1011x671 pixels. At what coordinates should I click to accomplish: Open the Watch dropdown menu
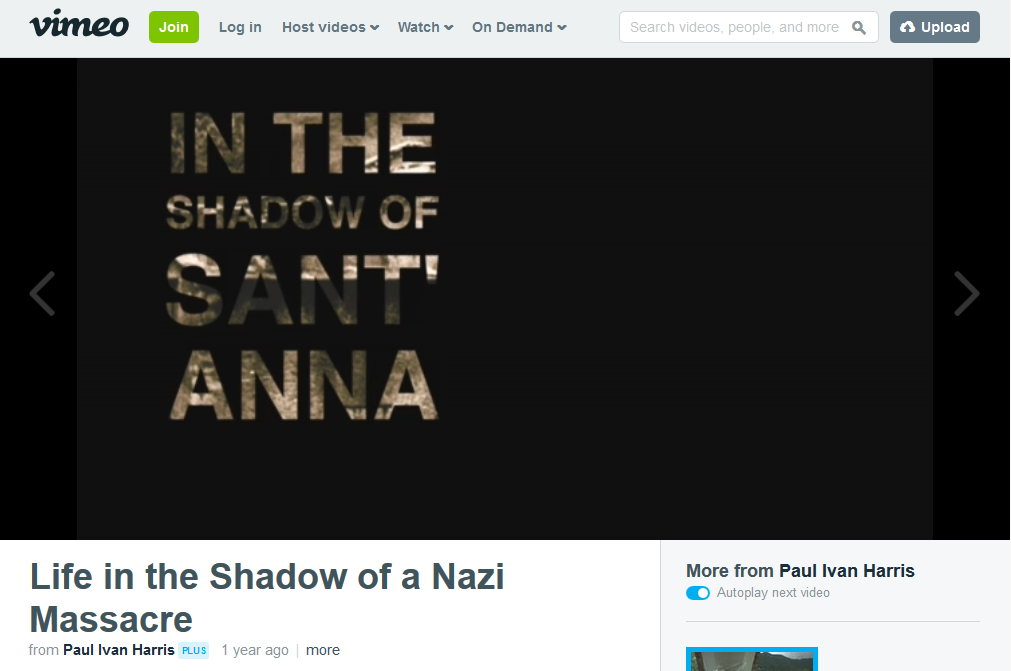[426, 27]
